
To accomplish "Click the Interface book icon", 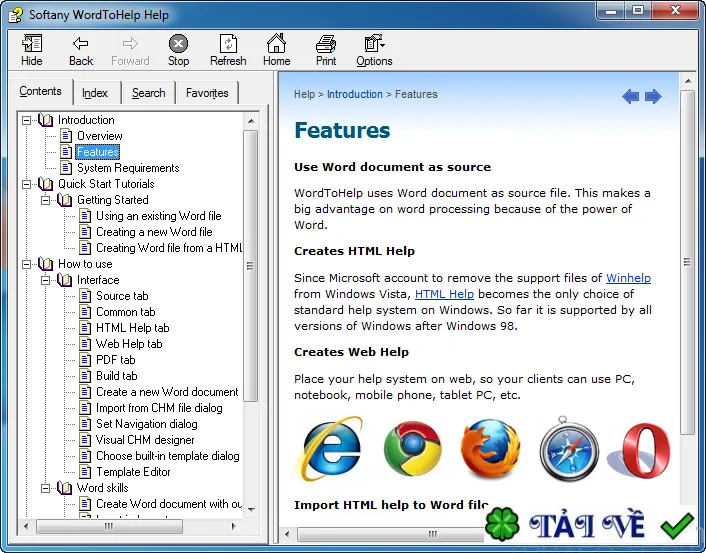I will click(x=64, y=280).
